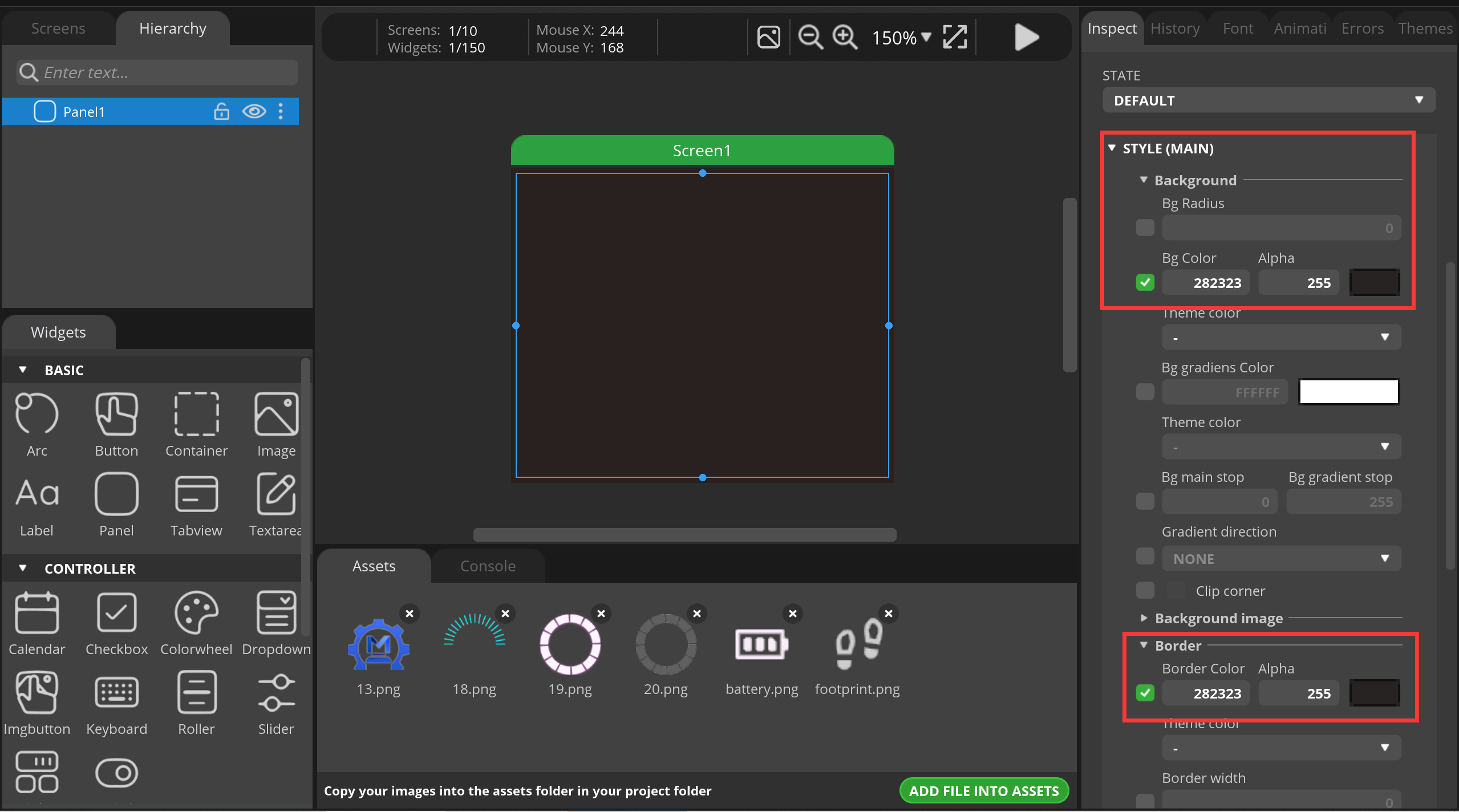Click the screen background image icon in toolbar
Screen dimensions: 1459x812
(x=768, y=38)
